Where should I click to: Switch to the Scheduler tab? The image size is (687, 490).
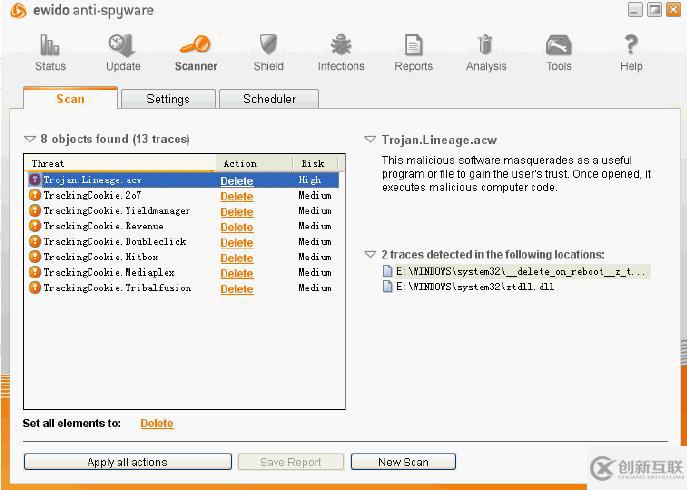[269, 99]
